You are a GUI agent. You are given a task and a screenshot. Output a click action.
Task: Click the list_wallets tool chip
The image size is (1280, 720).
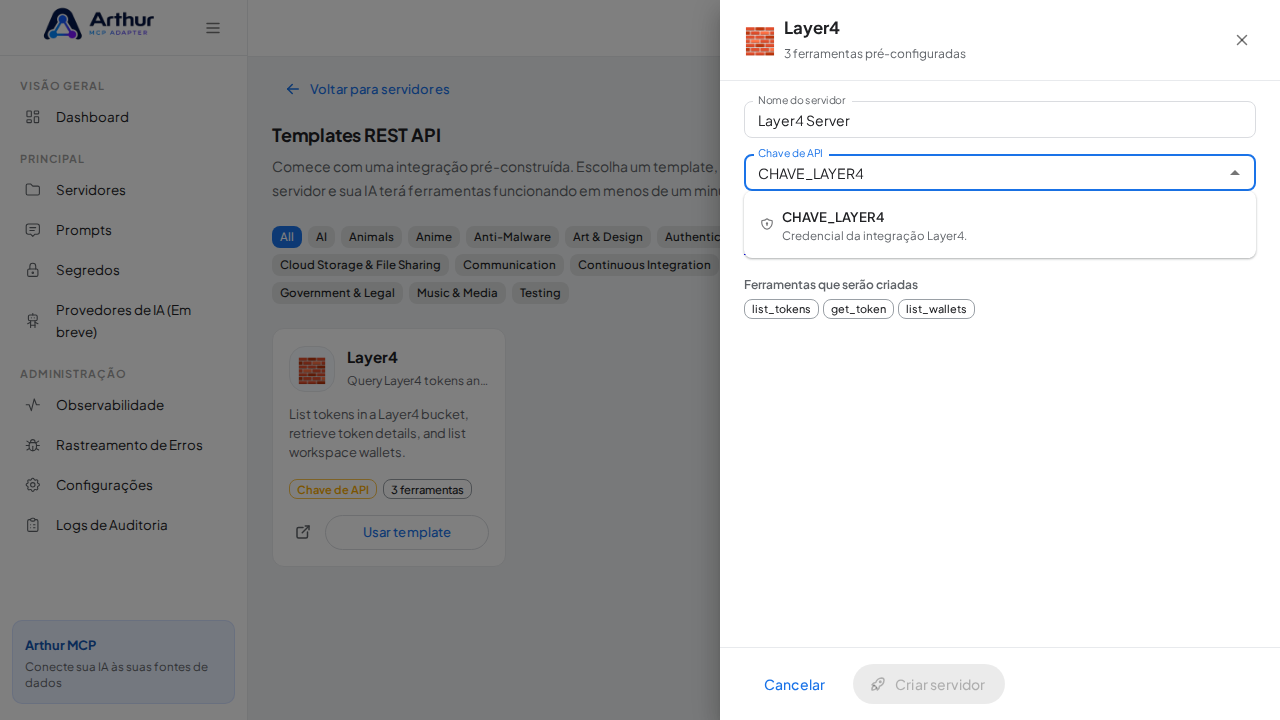(936, 309)
